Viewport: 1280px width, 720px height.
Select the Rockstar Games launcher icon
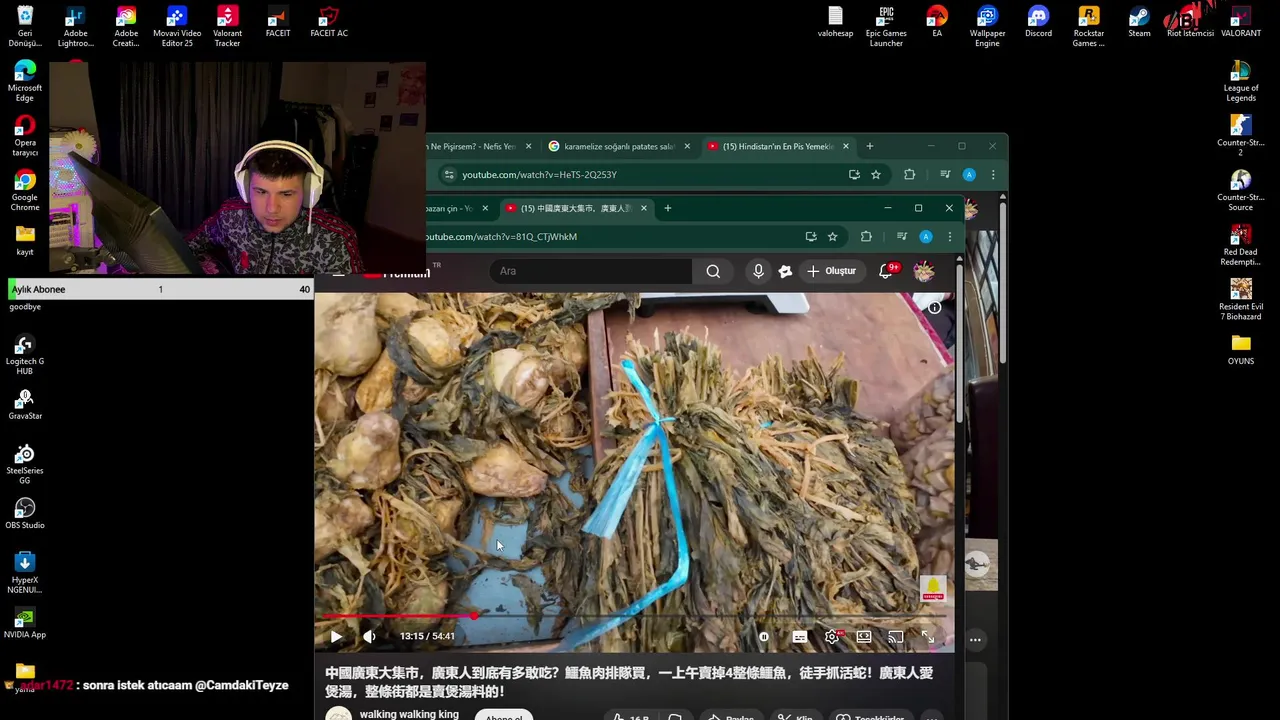click(1089, 26)
